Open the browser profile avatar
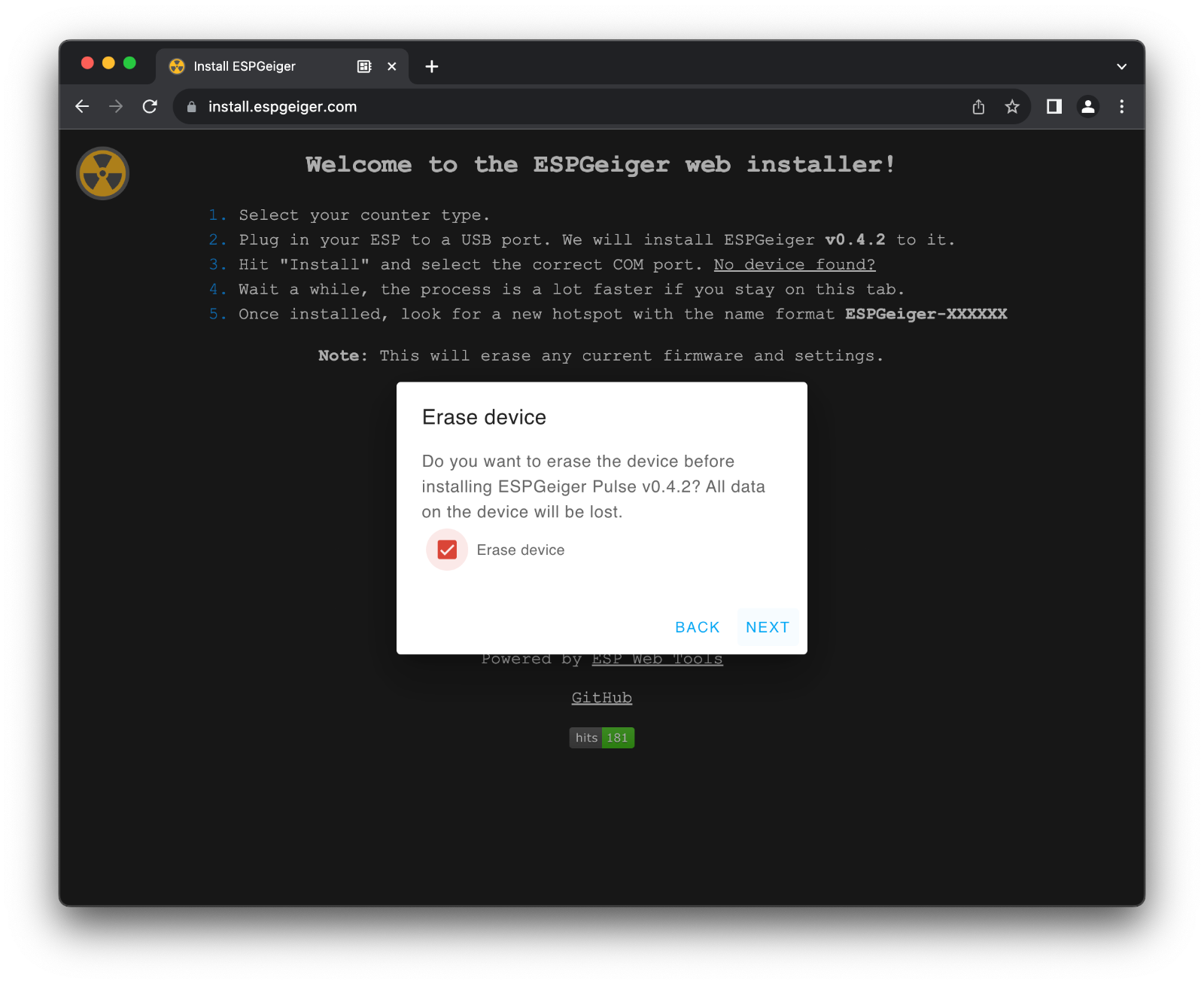1204x984 pixels. 1088,107
